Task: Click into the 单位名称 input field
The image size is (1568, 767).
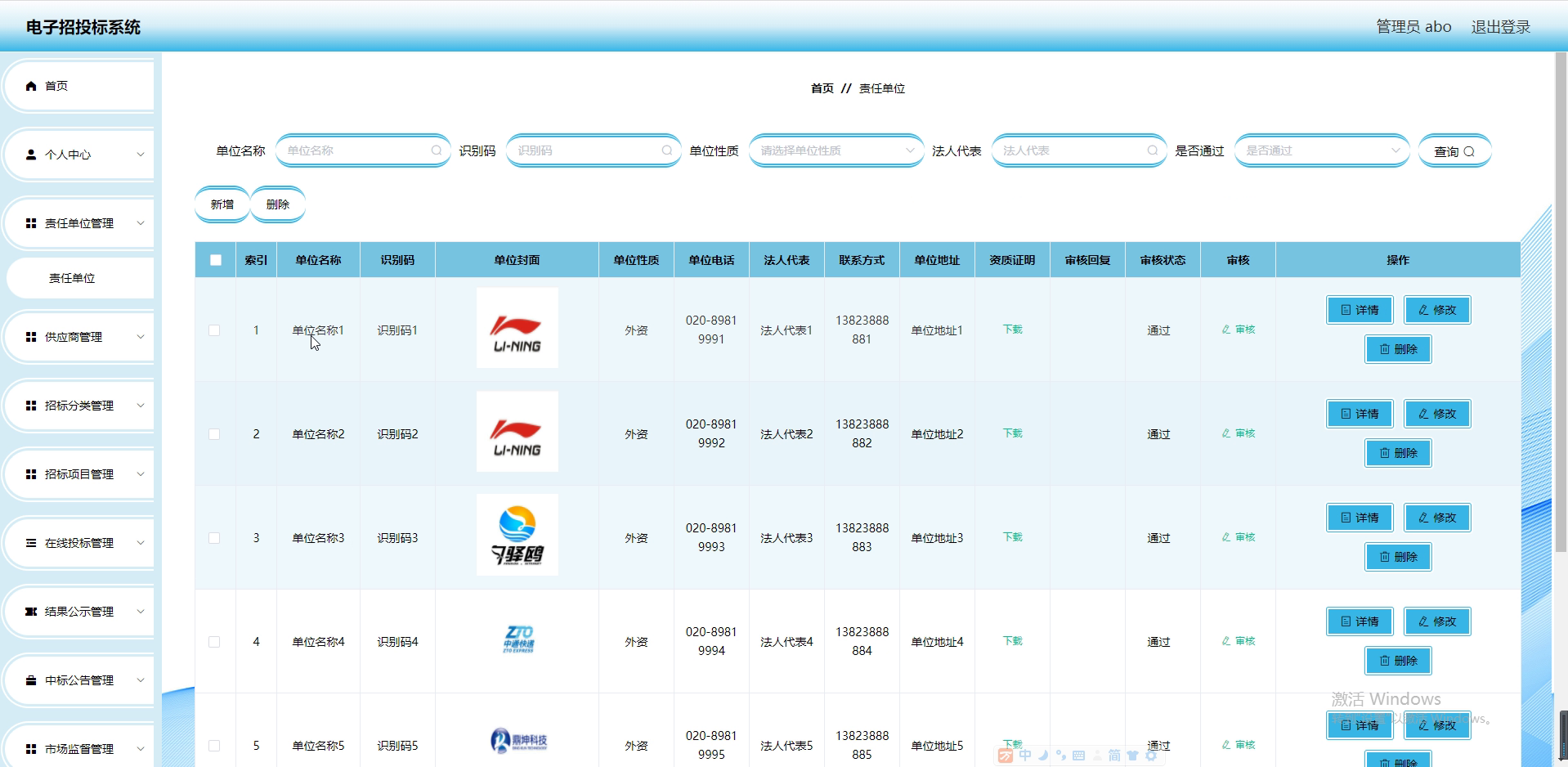Action: point(363,150)
